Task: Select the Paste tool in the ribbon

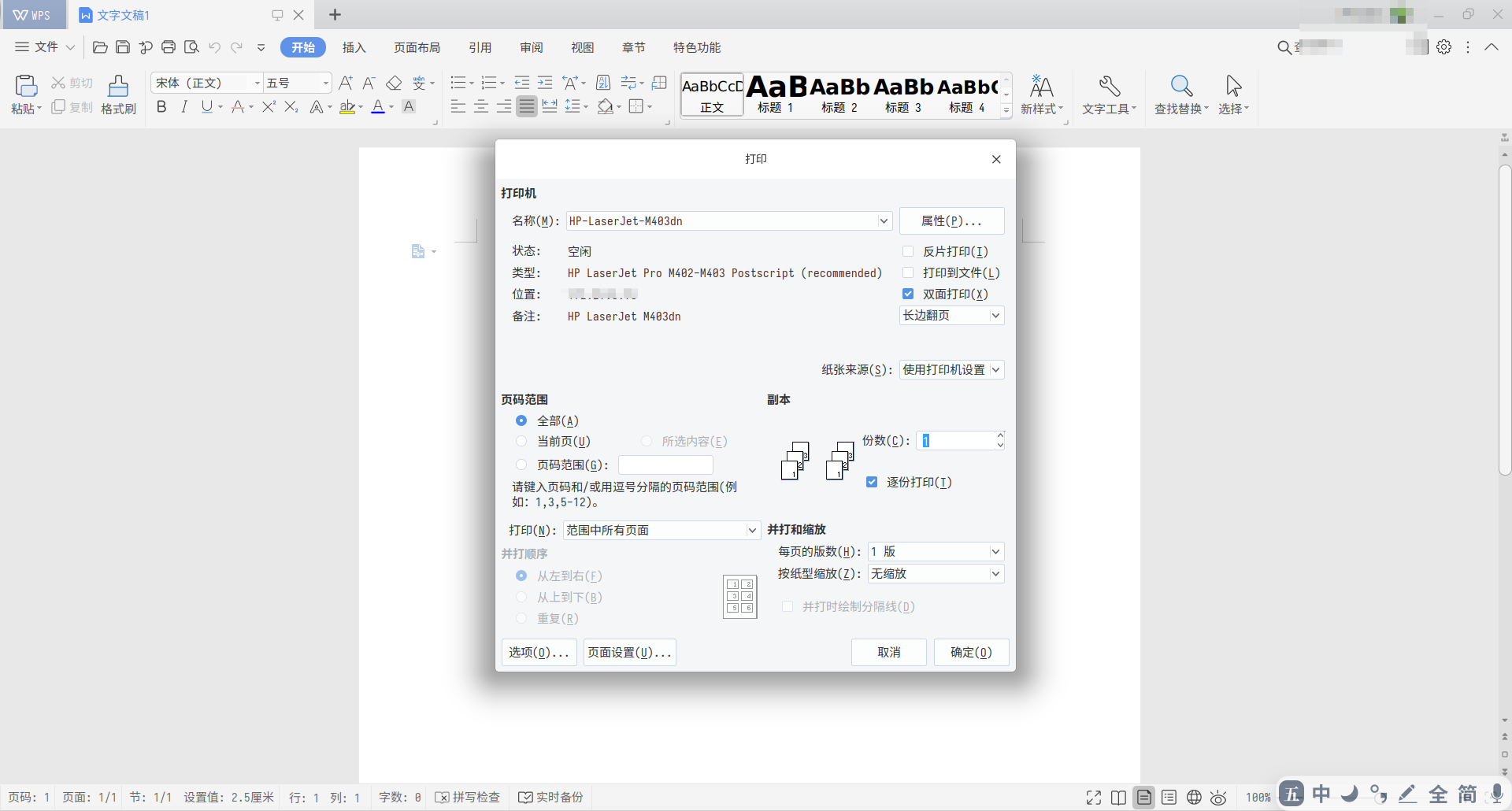Action: (25, 94)
